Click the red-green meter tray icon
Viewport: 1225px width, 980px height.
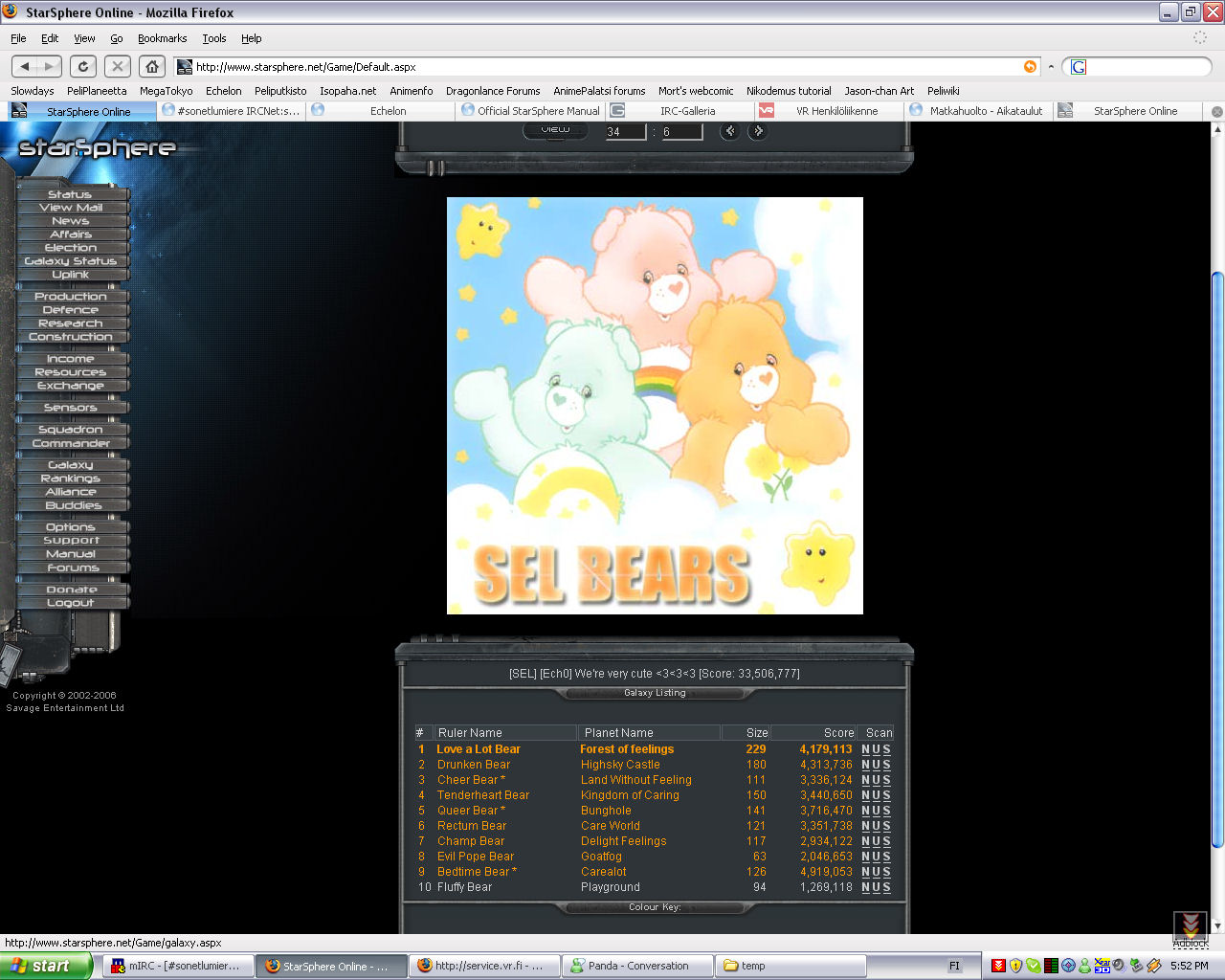pos(1050,966)
